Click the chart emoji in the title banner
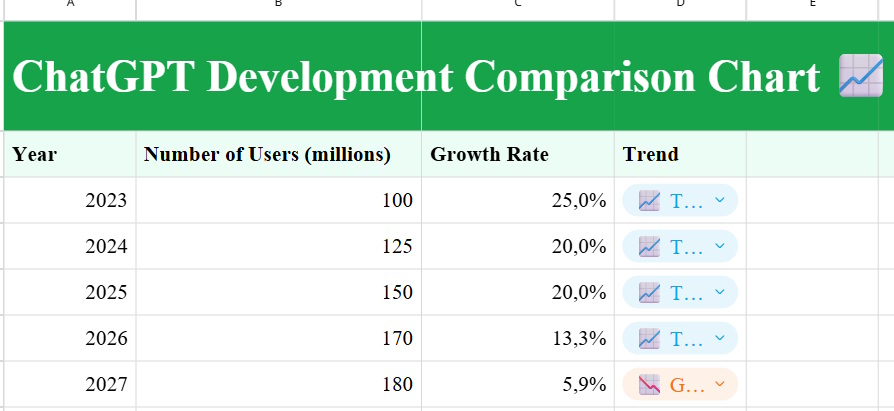Image resolution: width=894 pixels, height=411 pixels. coord(860,76)
